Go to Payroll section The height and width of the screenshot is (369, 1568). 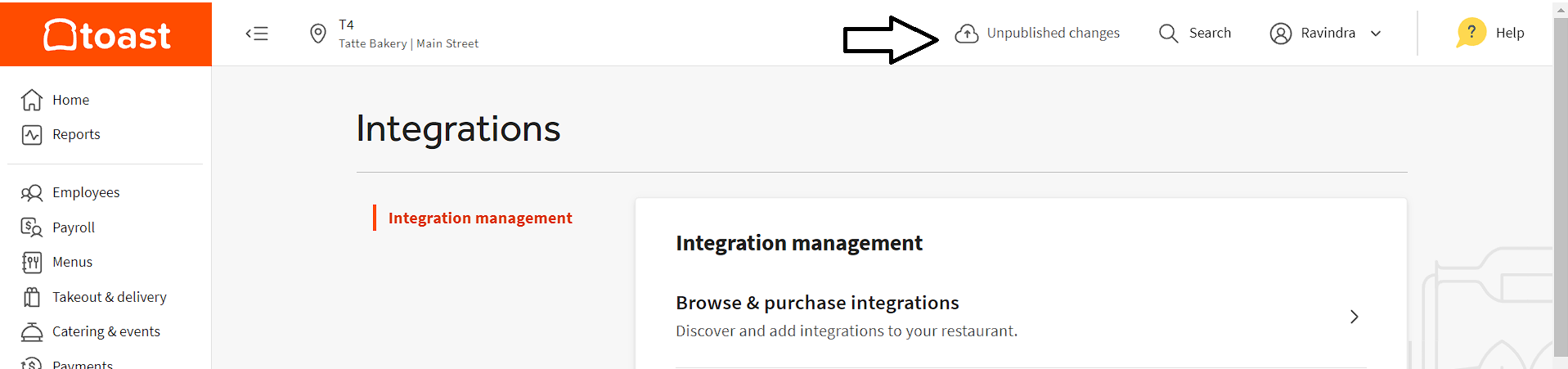tap(74, 227)
